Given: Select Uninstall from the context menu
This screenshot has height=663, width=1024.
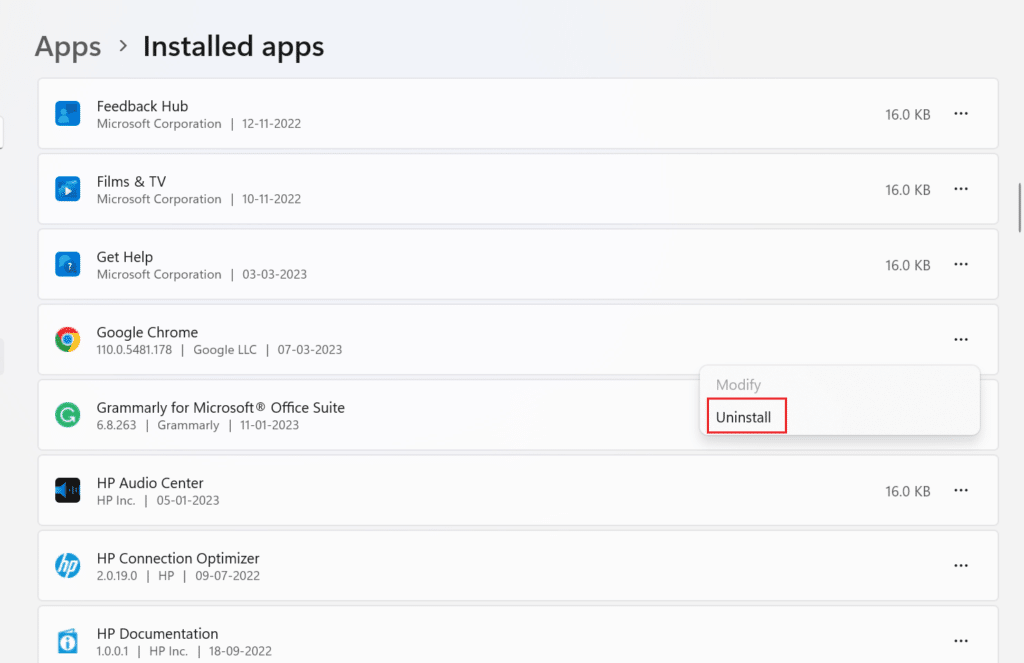Looking at the screenshot, I should coord(743,417).
